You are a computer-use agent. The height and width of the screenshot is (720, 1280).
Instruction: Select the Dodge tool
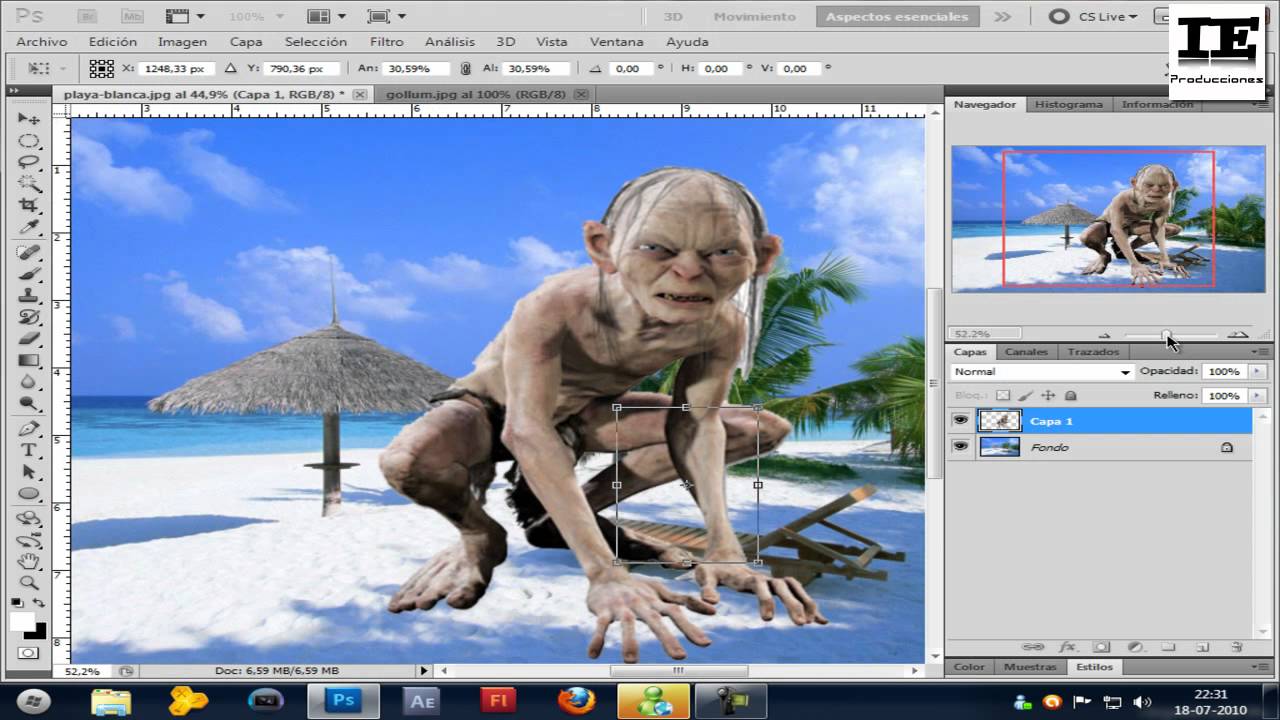[x=29, y=404]
